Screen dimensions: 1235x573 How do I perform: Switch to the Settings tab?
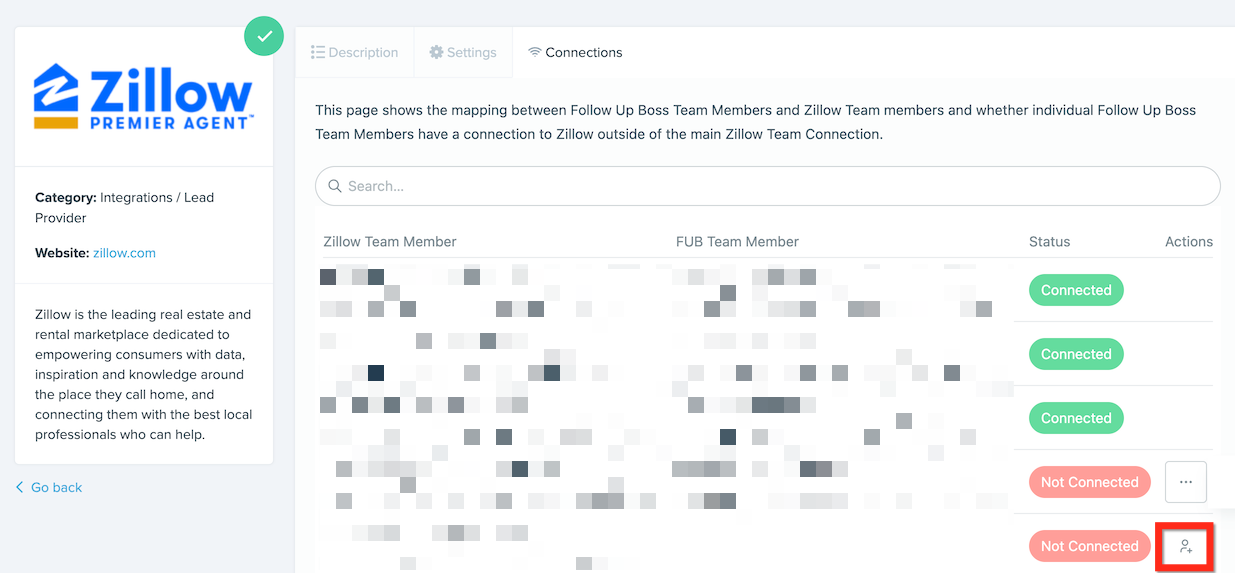463,52
